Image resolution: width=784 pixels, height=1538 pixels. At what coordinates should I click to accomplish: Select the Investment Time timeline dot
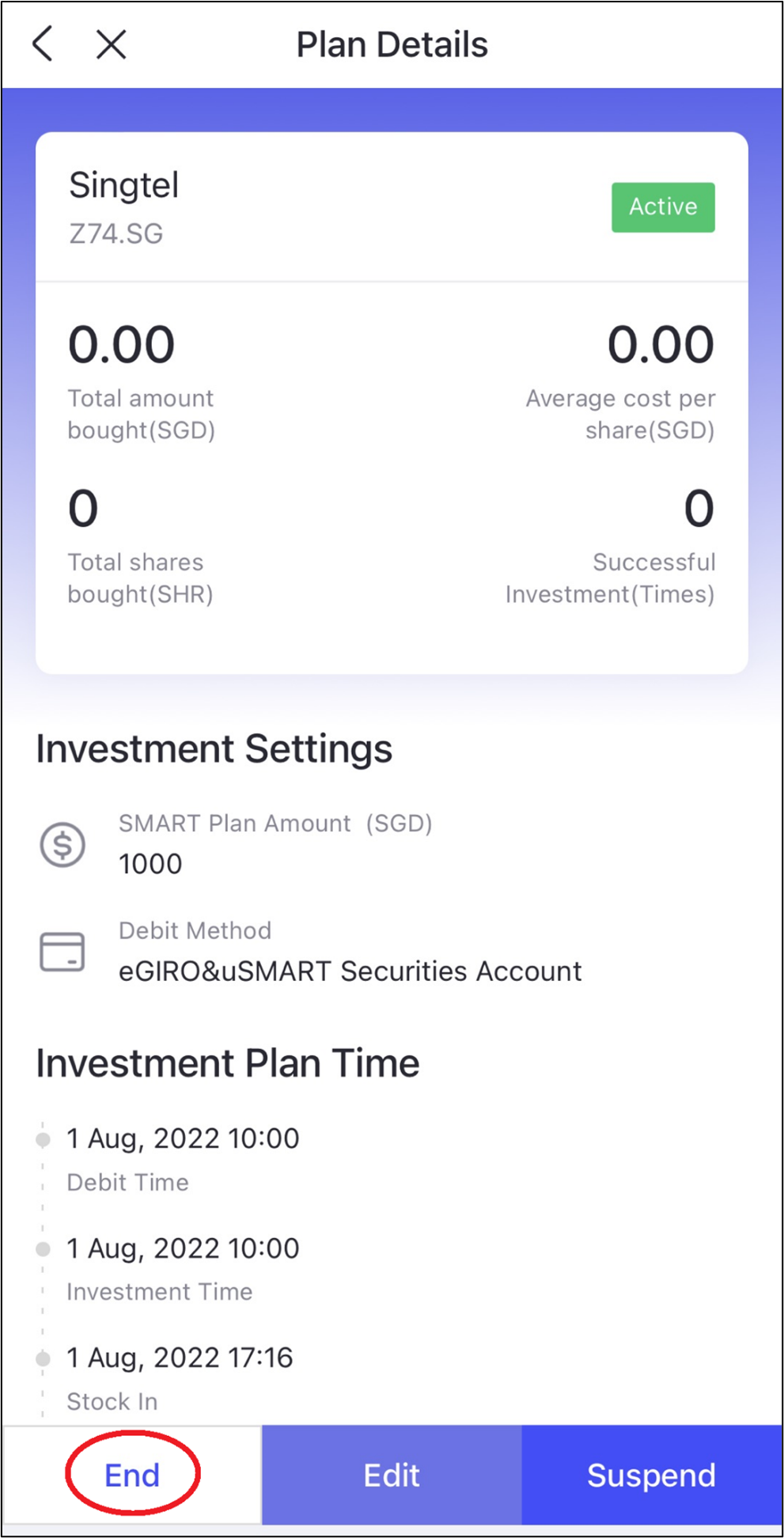[44, 1248]
